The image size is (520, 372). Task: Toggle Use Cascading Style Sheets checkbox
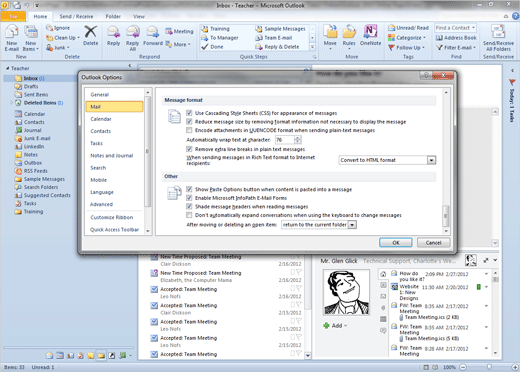(189, 113)
